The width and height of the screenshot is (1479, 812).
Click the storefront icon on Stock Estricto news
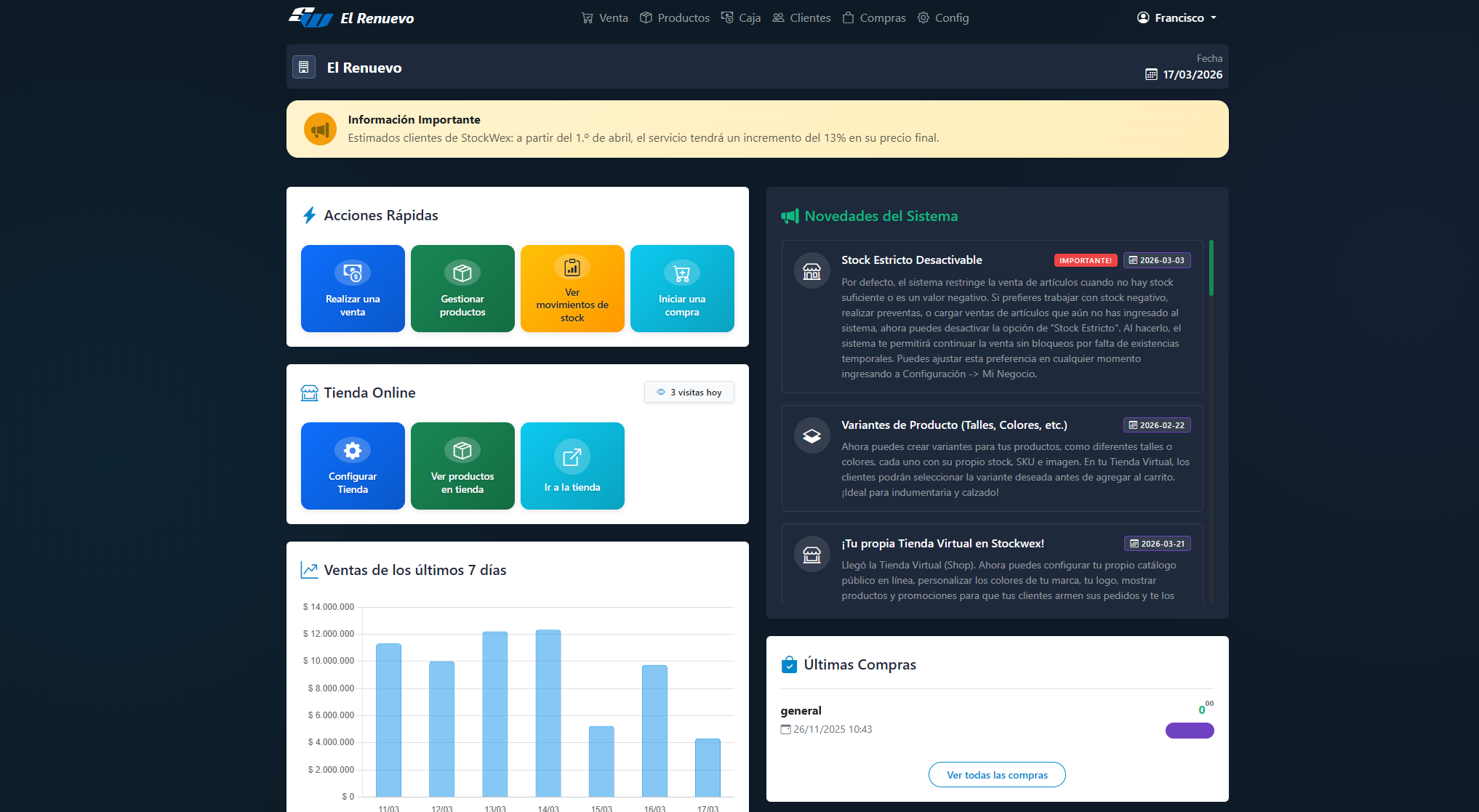click(811, 270)
